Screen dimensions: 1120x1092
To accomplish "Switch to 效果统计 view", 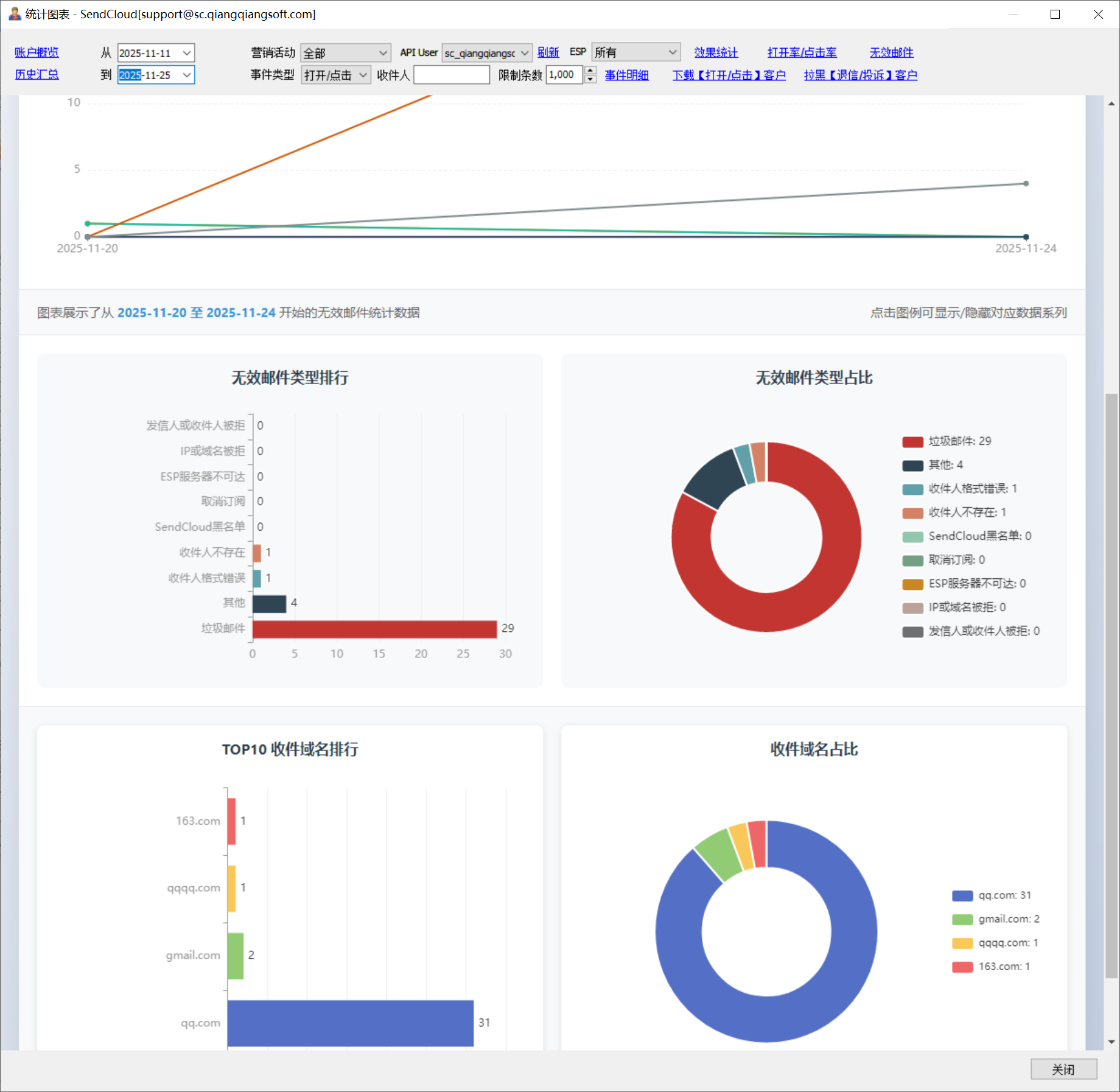I will point(716,52).
